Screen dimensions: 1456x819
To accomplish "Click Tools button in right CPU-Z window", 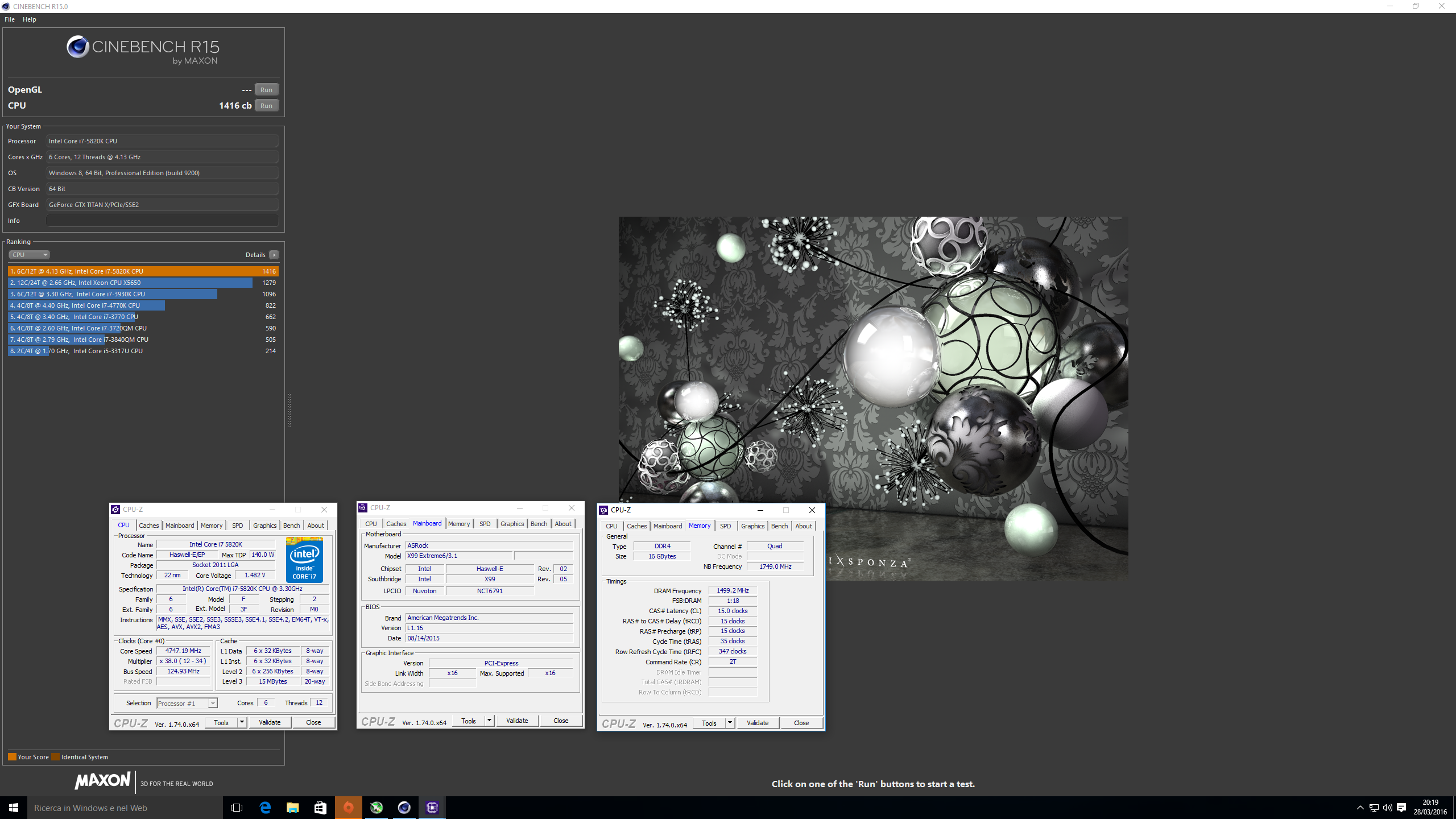I will click(x=709, y=723).
